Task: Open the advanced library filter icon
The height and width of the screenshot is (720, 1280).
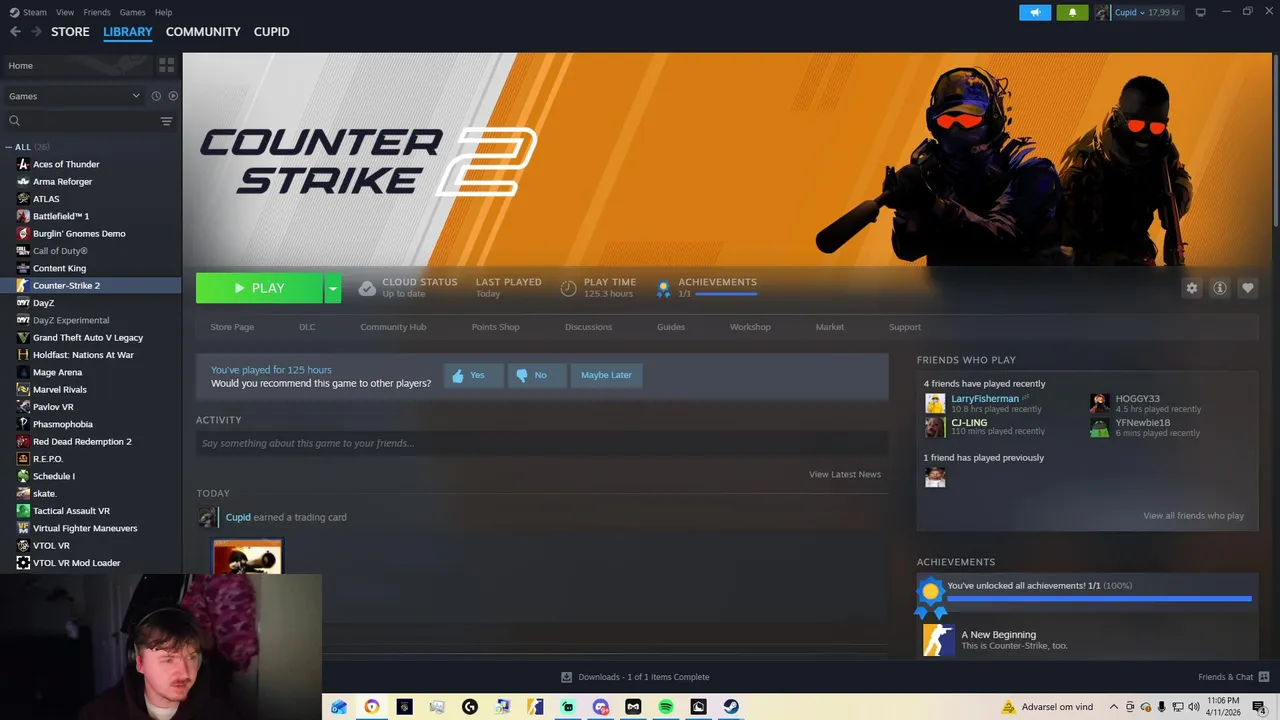Action: pos(166,121)
